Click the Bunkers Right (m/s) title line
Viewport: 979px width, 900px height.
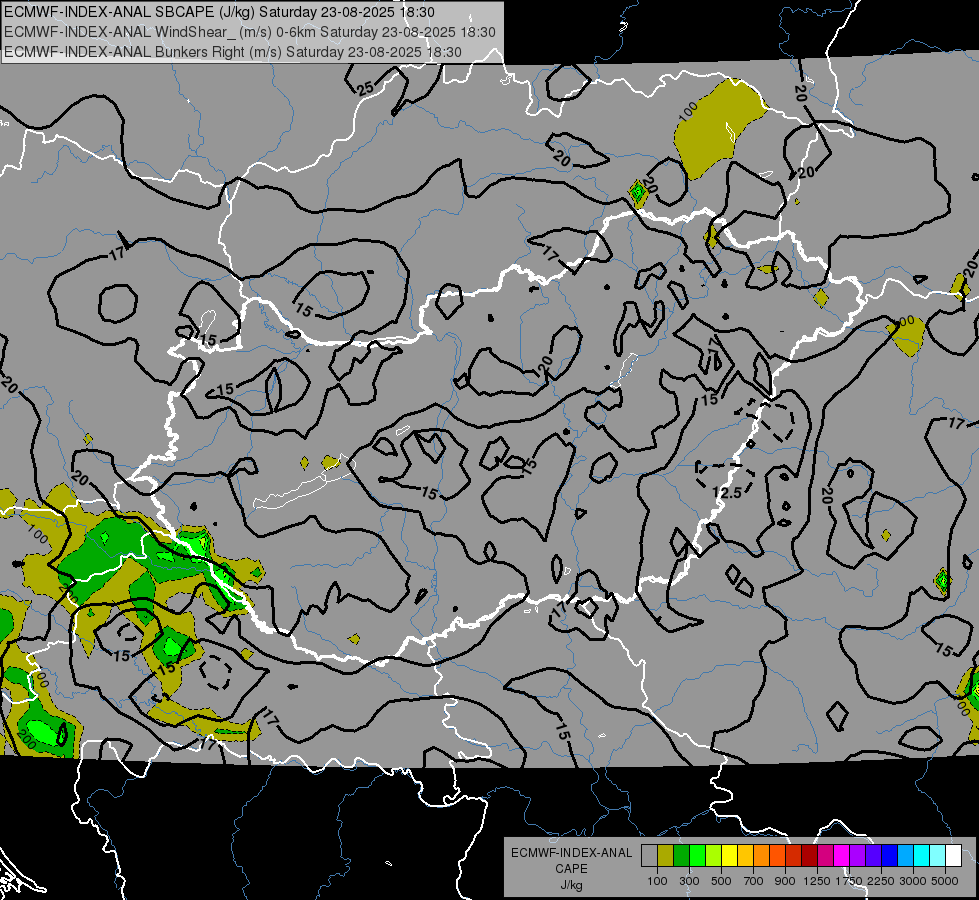pyautogui.click(x=233, y=52)
